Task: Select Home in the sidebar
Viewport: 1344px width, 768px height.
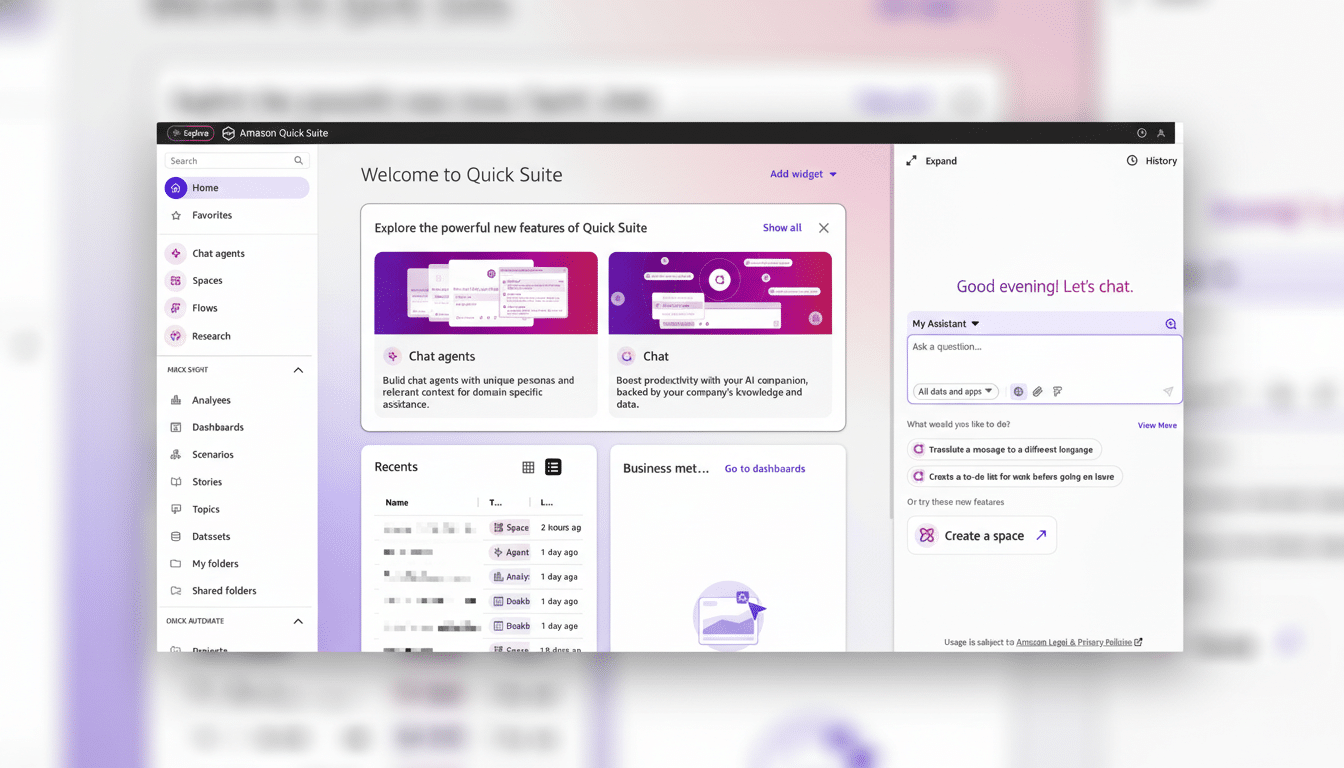Action: coord(237,188)
